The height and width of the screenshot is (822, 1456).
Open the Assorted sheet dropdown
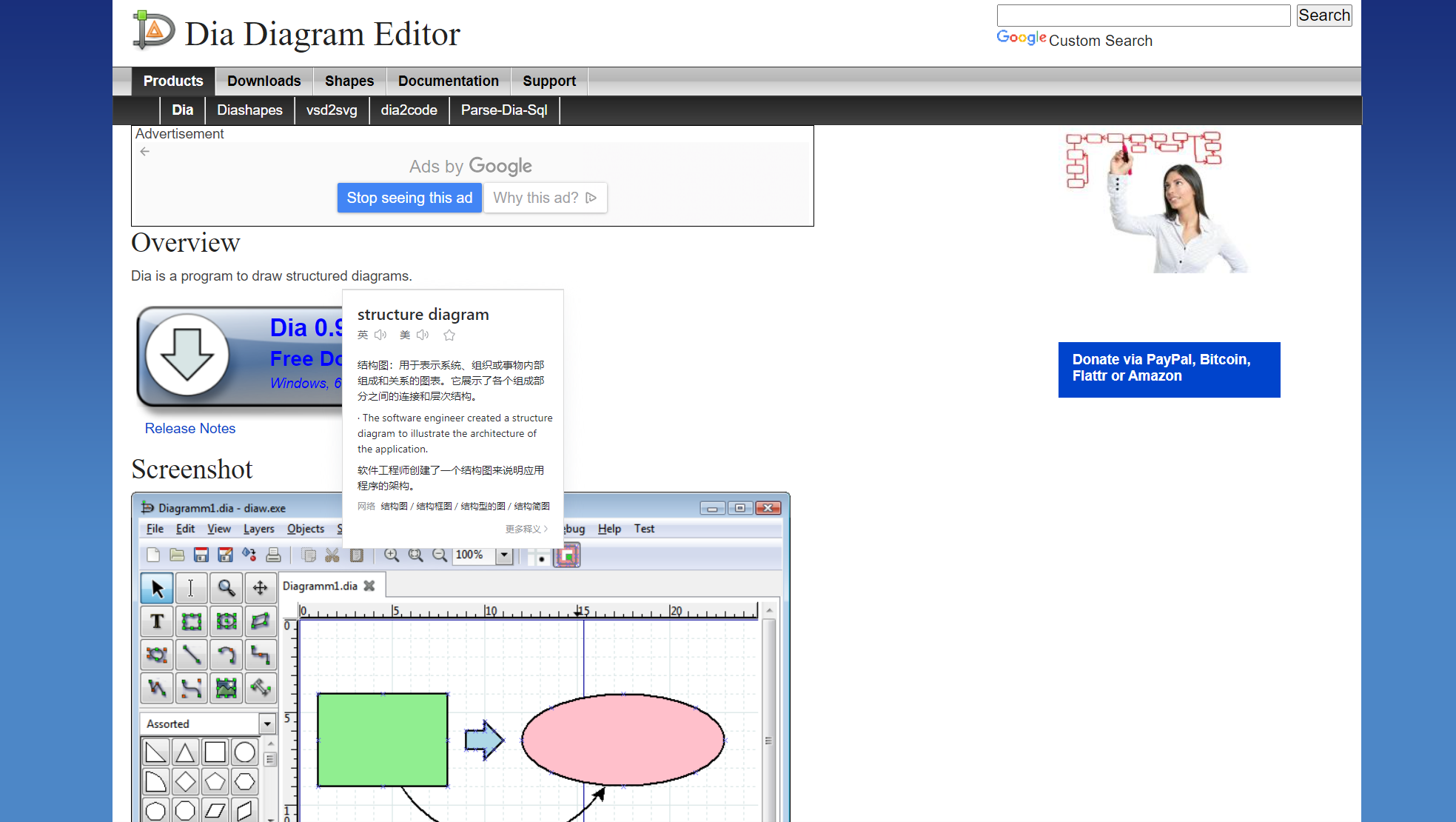tap(267, 724)
